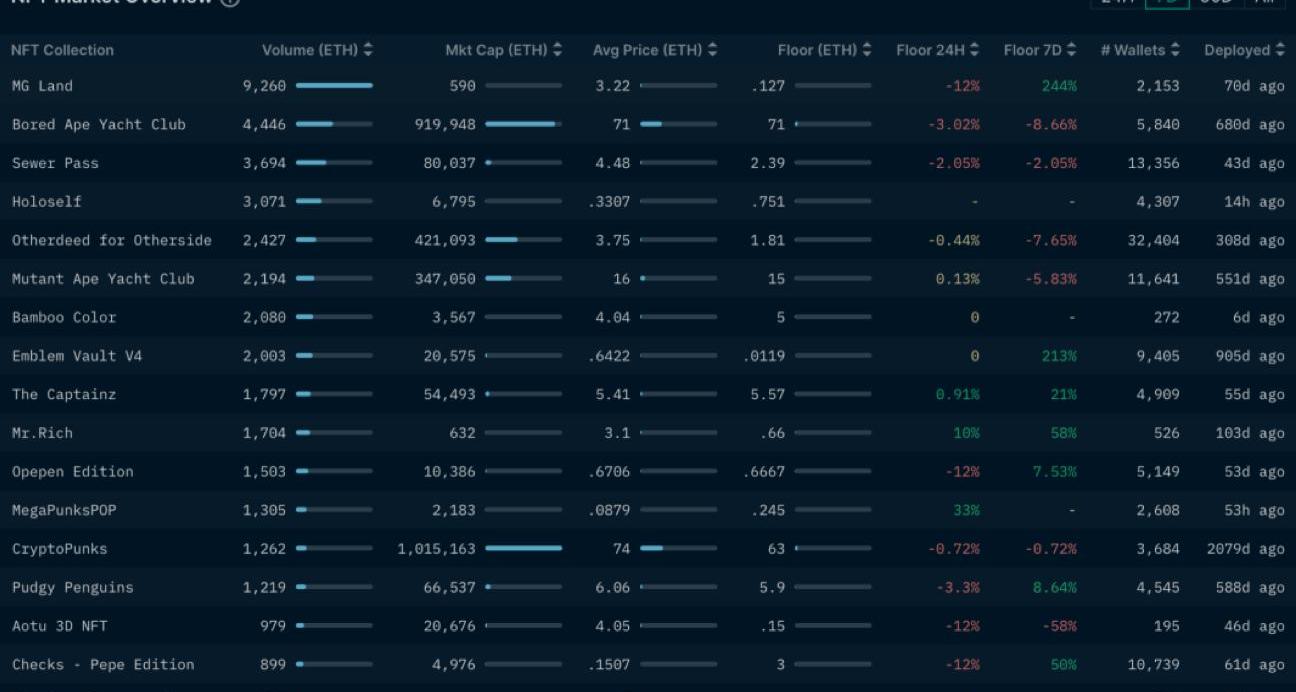Image resolution: width=1296 pixels, height=692 pixels.
Task: Click Otherdeed wallets count 32,404
Action: click(x=1153, y=240)
